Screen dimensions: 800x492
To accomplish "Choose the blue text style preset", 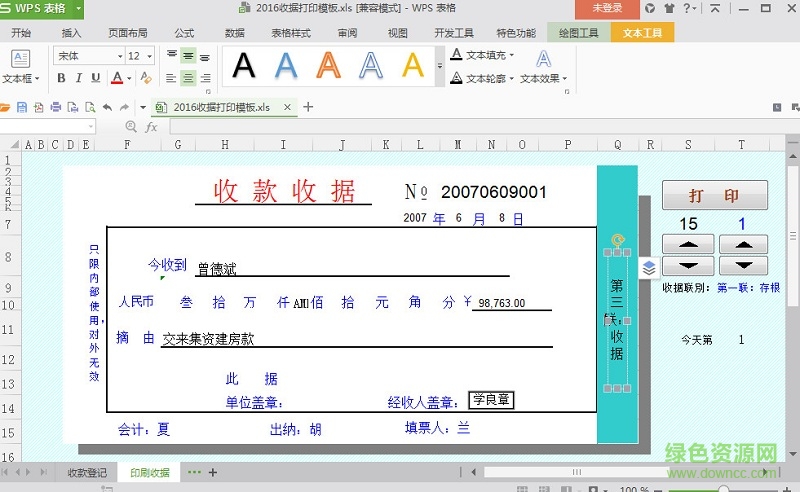I will coord(286,65).
